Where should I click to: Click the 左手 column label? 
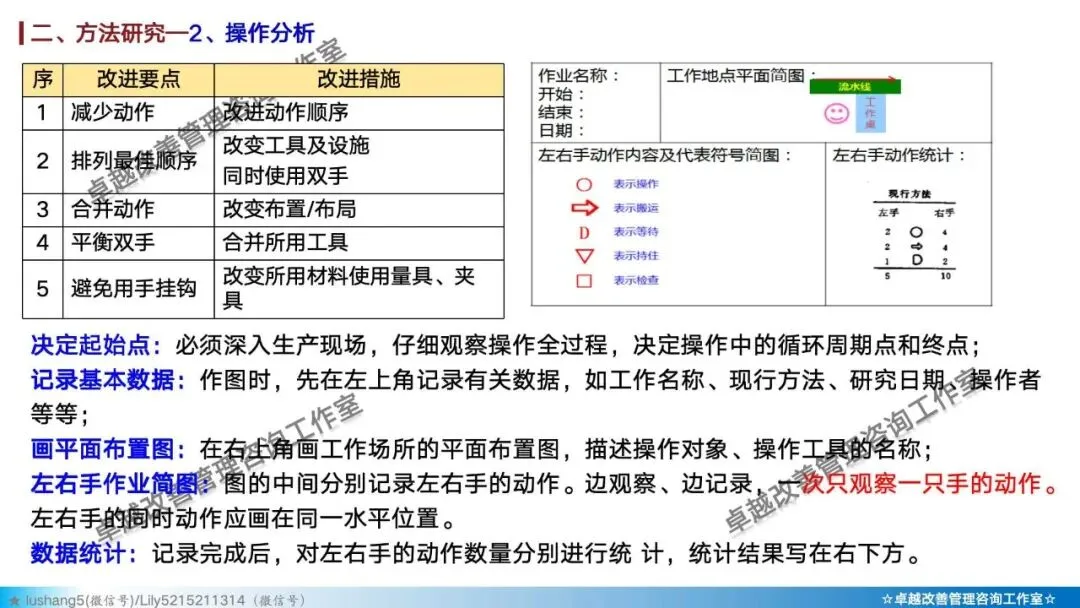[888, 213]
